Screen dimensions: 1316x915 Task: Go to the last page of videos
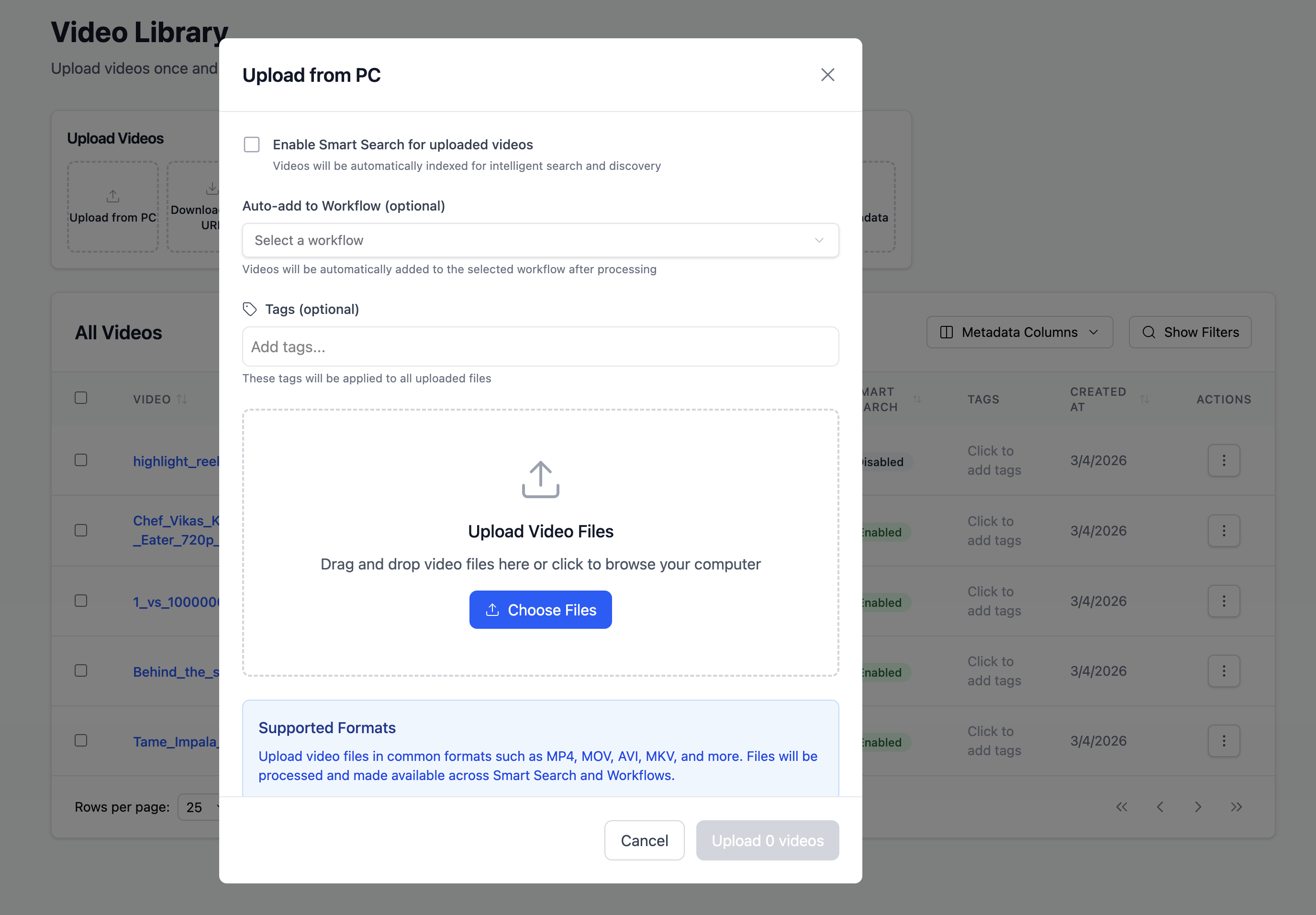(x=1236, y=807)
